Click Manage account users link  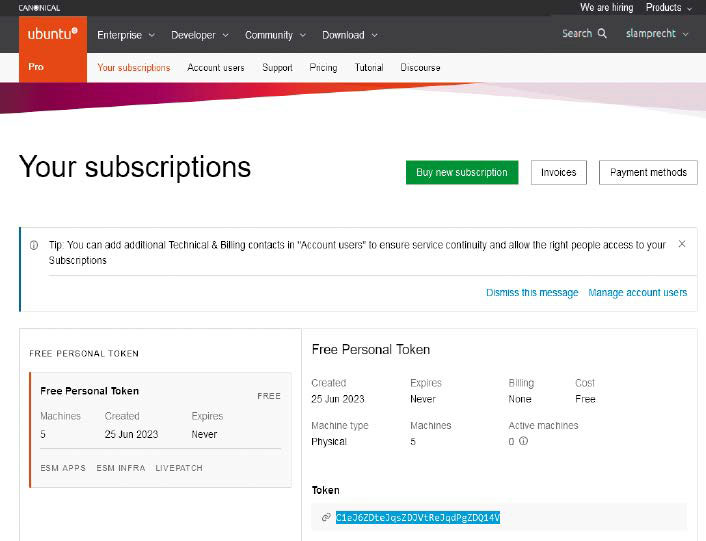click(x=638, y=293)
